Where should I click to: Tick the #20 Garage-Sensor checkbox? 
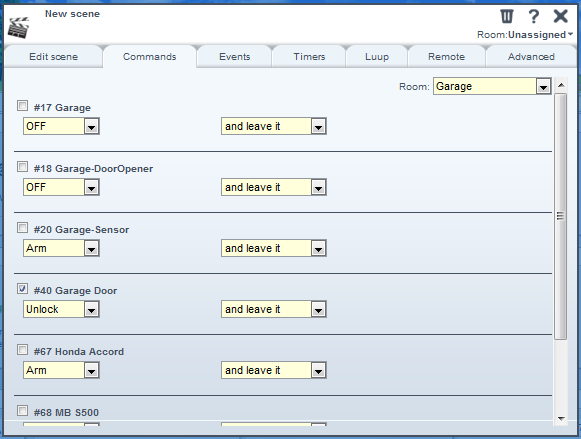click(22, 227)
